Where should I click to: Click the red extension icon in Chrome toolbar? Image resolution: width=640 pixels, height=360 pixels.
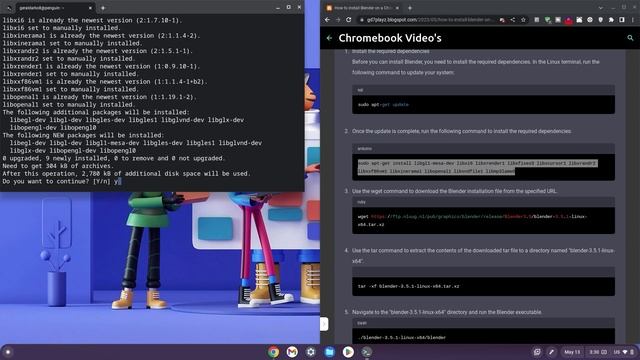[568, 20]
